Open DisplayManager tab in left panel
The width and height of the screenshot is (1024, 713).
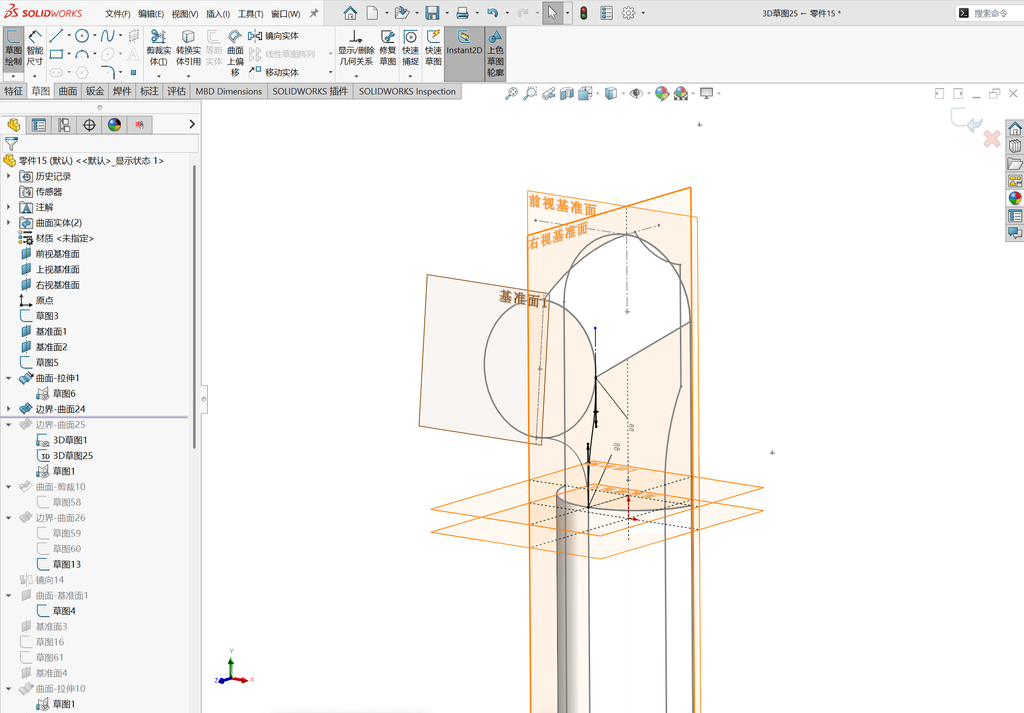pos(114,125)
